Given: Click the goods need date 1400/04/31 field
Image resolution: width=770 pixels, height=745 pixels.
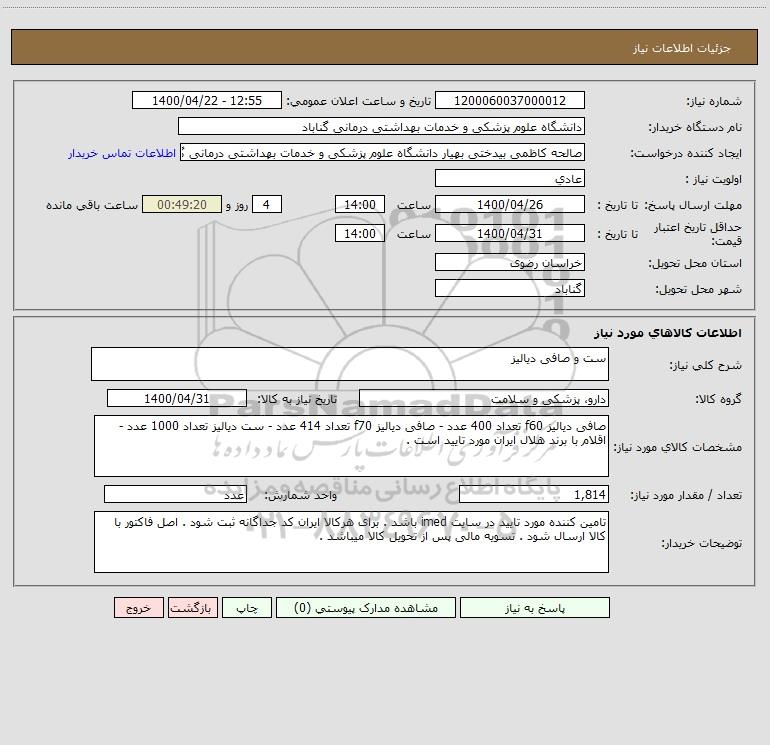Looking at the screenshot, I should click(177, 398).
